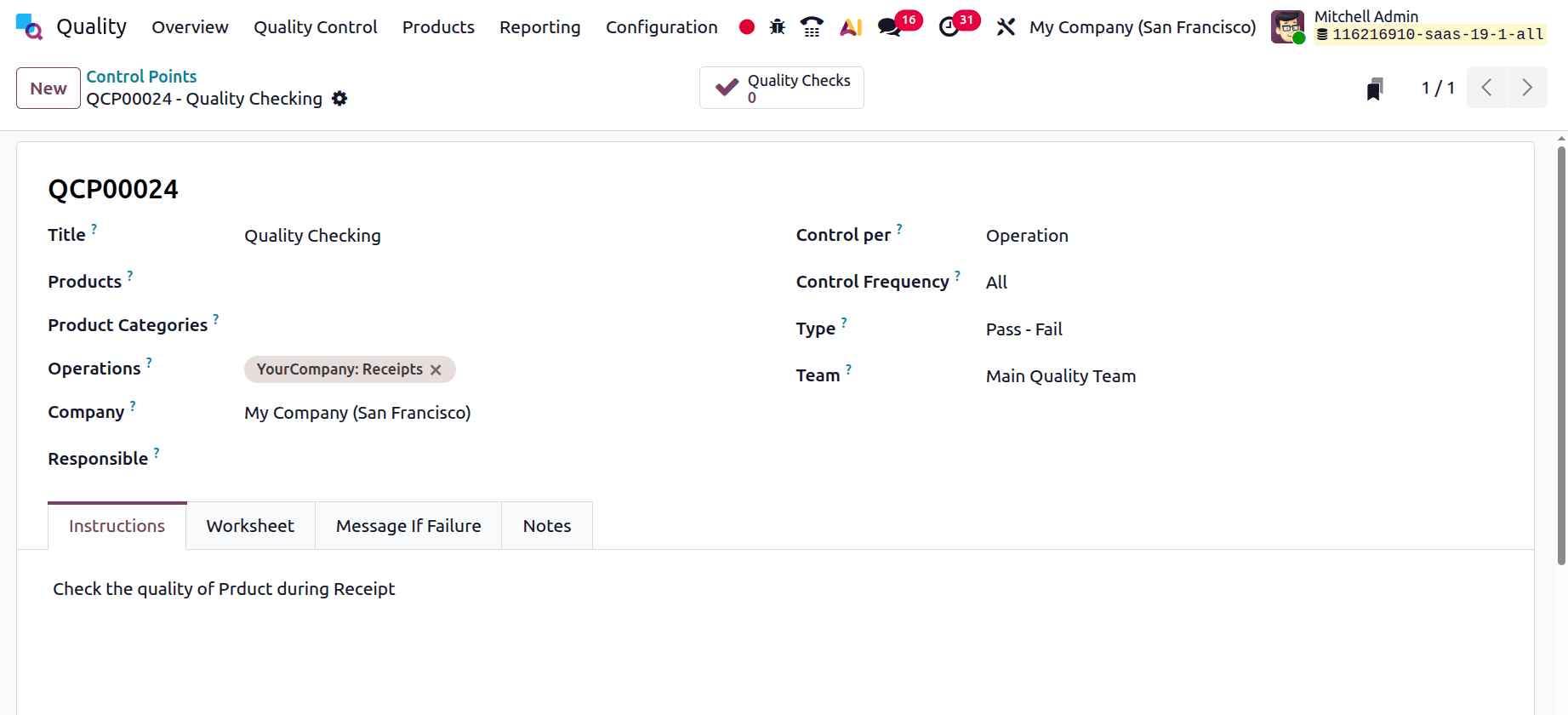Click the Quality app logo icon
Image resolution: width=1568 pixels, height=715 pixels.
click(x=29, y=26)
